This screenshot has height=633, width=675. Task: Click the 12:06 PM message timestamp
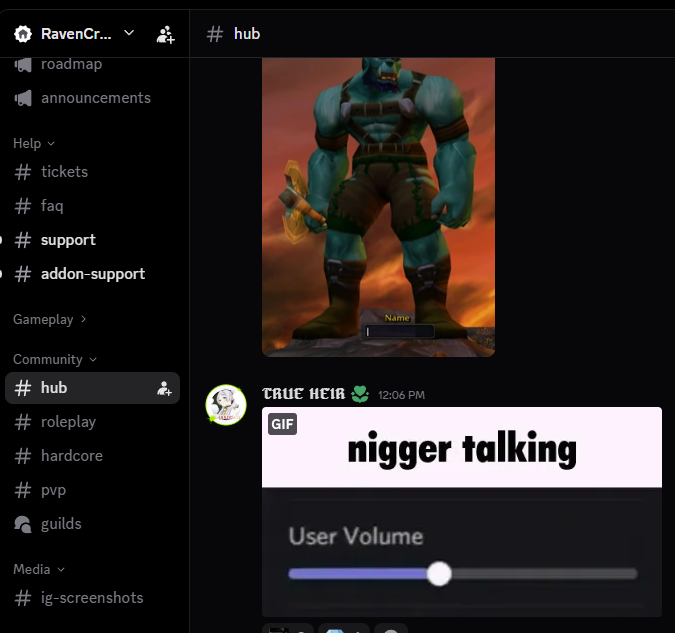401,395
